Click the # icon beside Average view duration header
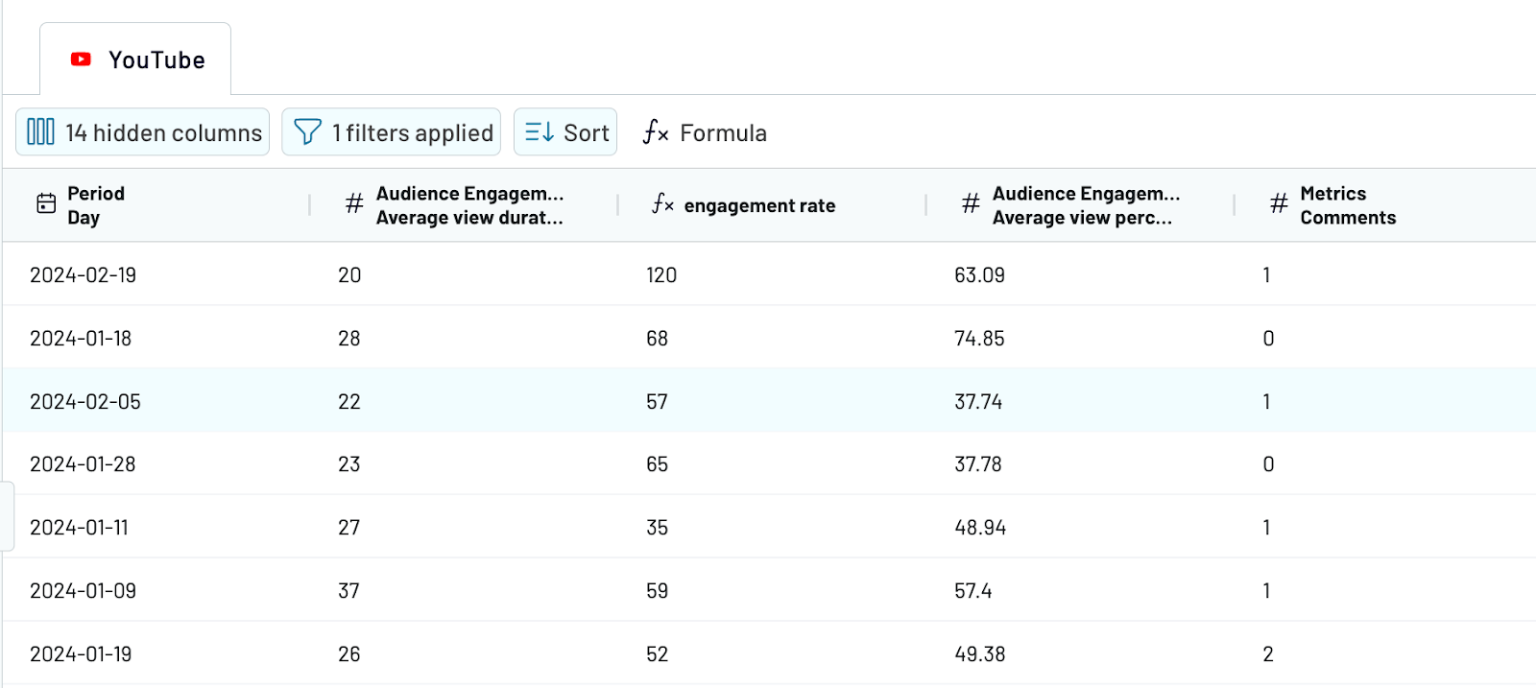The width and height of the screenshot is (1536, 688). click(353, 204)
